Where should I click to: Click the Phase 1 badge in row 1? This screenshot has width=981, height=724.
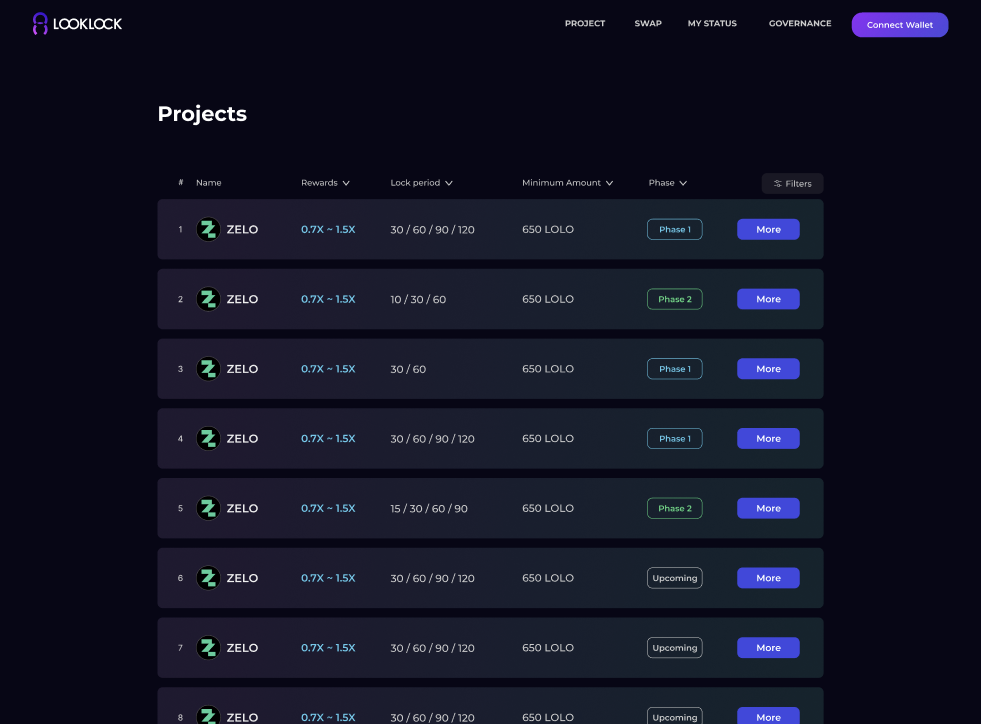point(674,229)
